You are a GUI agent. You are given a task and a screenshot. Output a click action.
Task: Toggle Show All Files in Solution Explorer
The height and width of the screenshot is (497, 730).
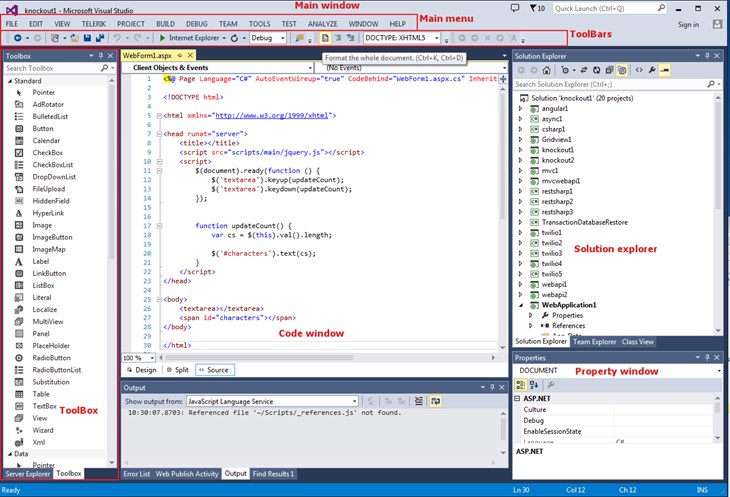click(x=622, y=70)
